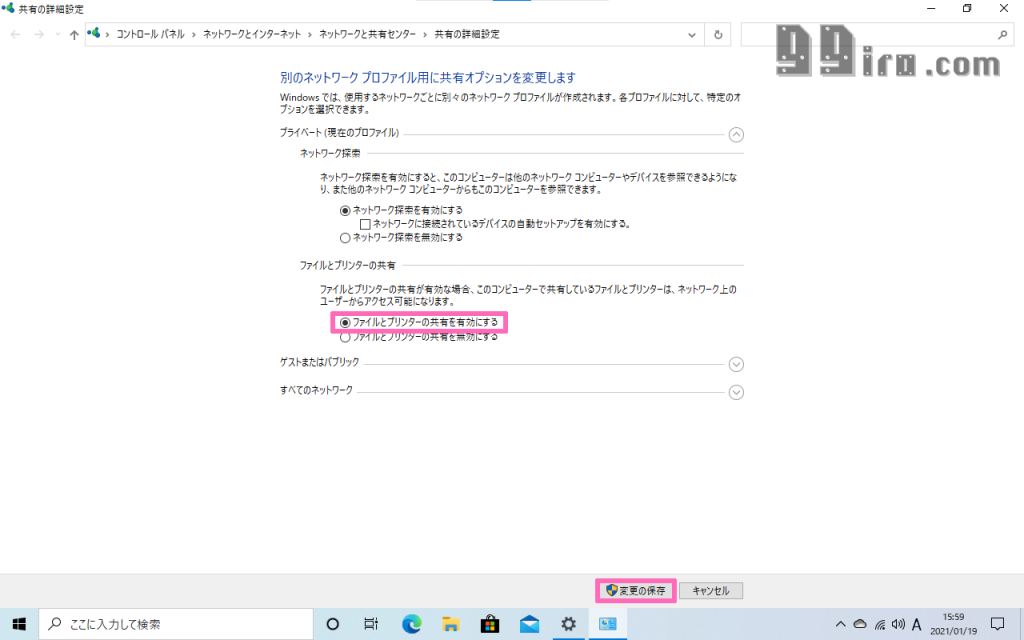Click the キャンセル button
The width and height of the screenshot is (1024, 640).
(711, 591)
